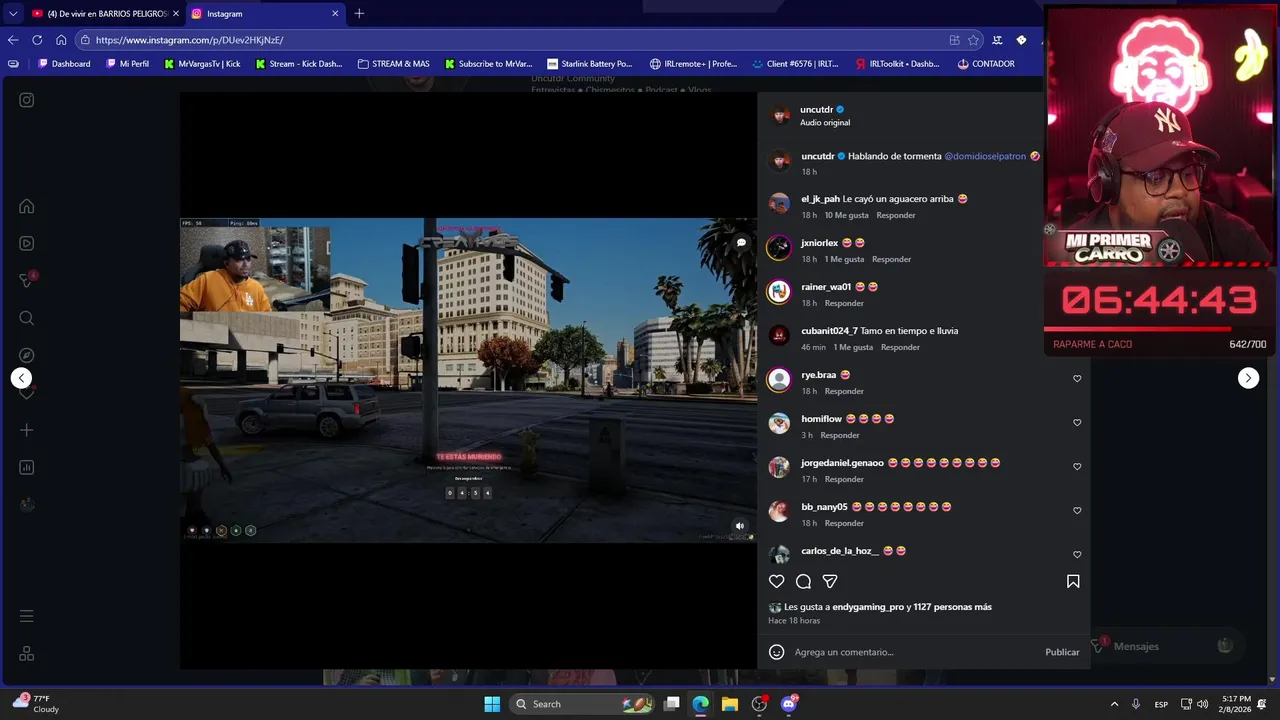Close the Instagram browser tab
The height and width of the screenshot is (720, 1280).
[x=335, y=14]
